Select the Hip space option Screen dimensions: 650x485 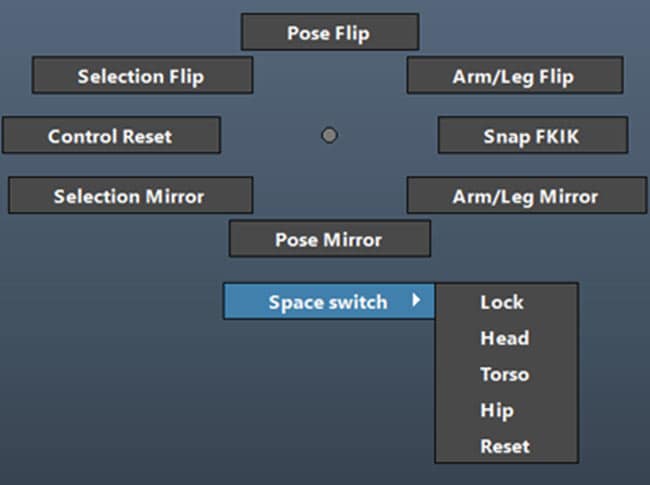[496, 410]
